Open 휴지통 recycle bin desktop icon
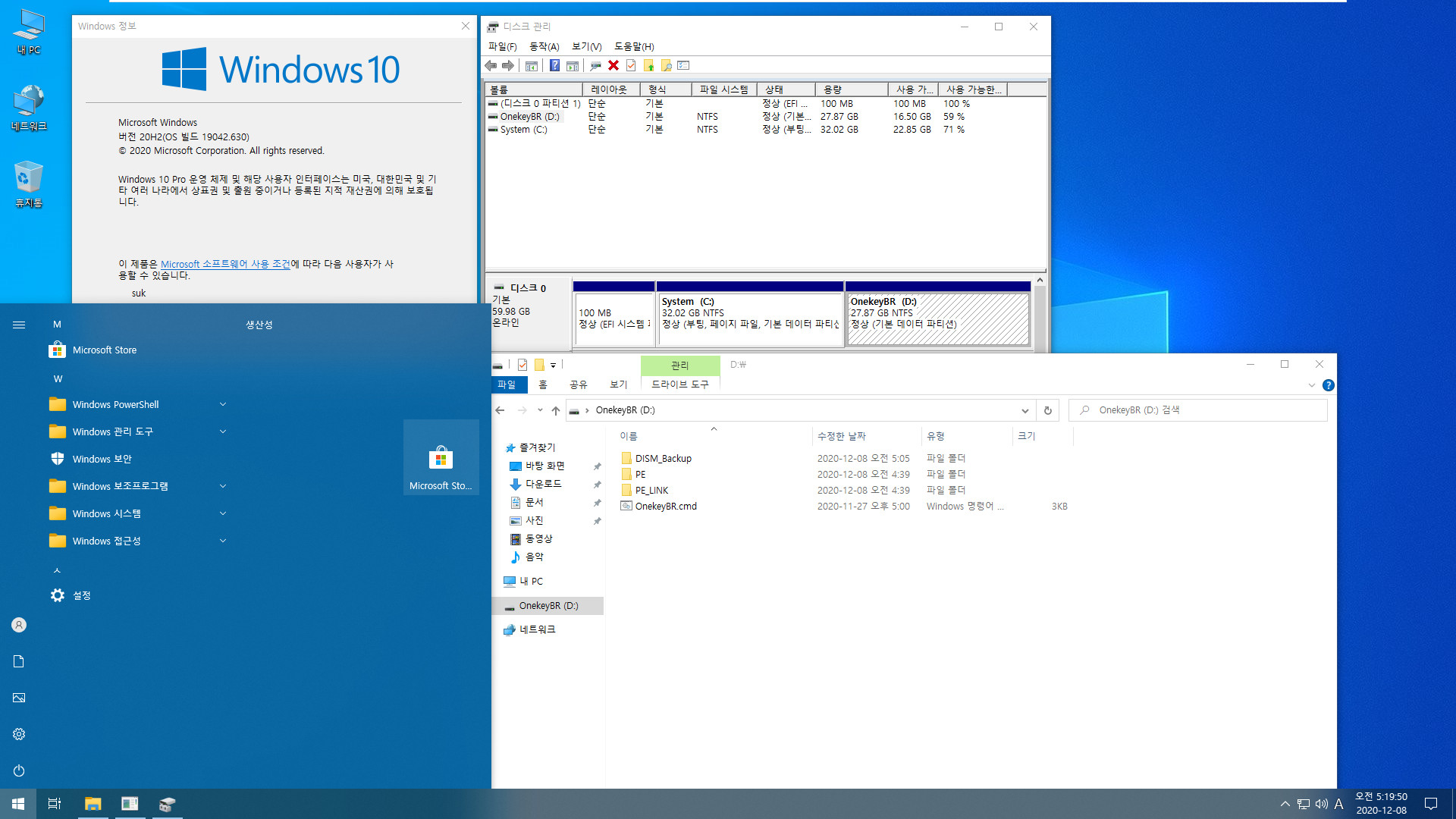Image resolution: width=1456 pixels, height=819 pixels. tap(29, 184)
